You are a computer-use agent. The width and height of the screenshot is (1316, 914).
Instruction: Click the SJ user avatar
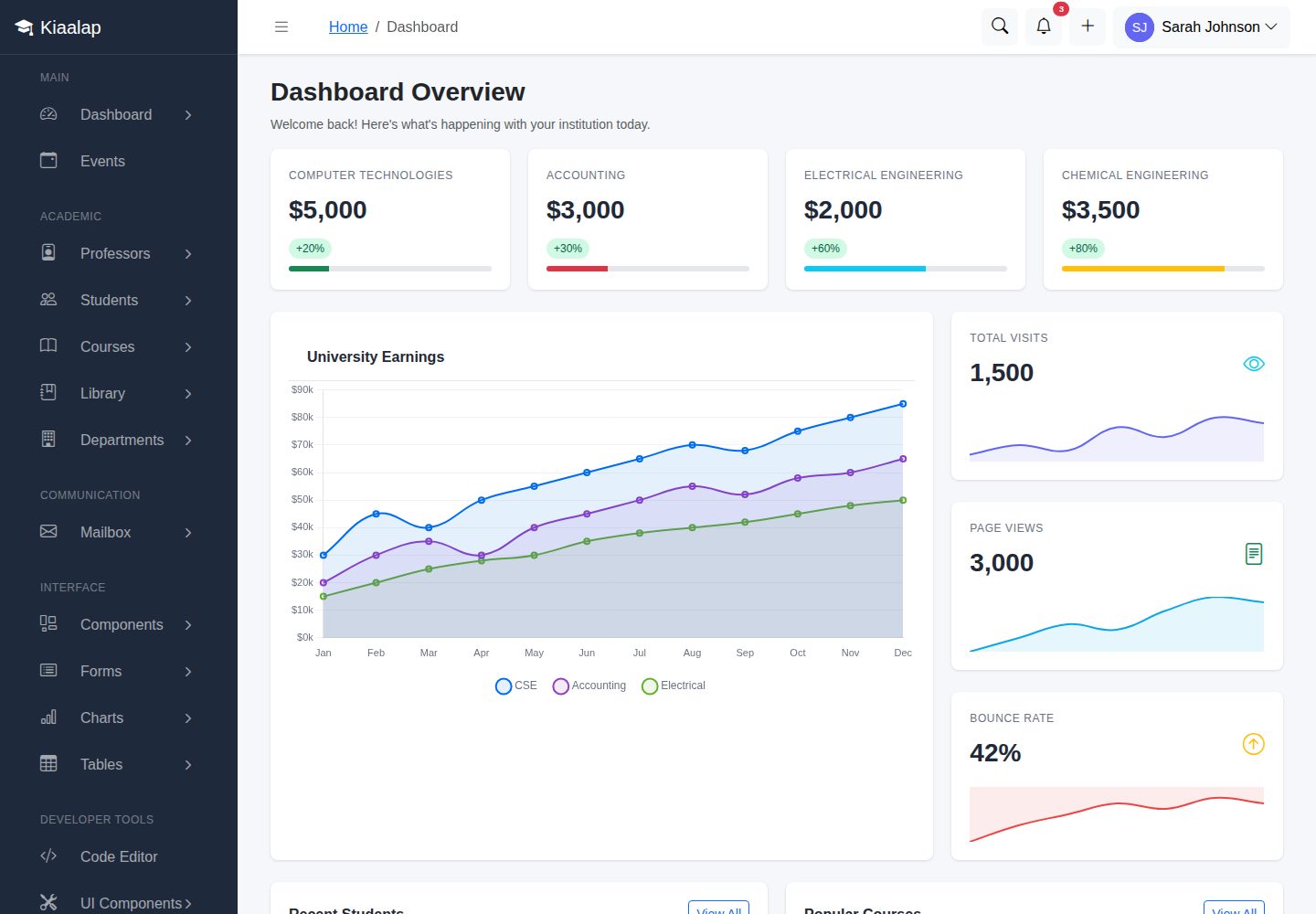(x=1140, y=27)
